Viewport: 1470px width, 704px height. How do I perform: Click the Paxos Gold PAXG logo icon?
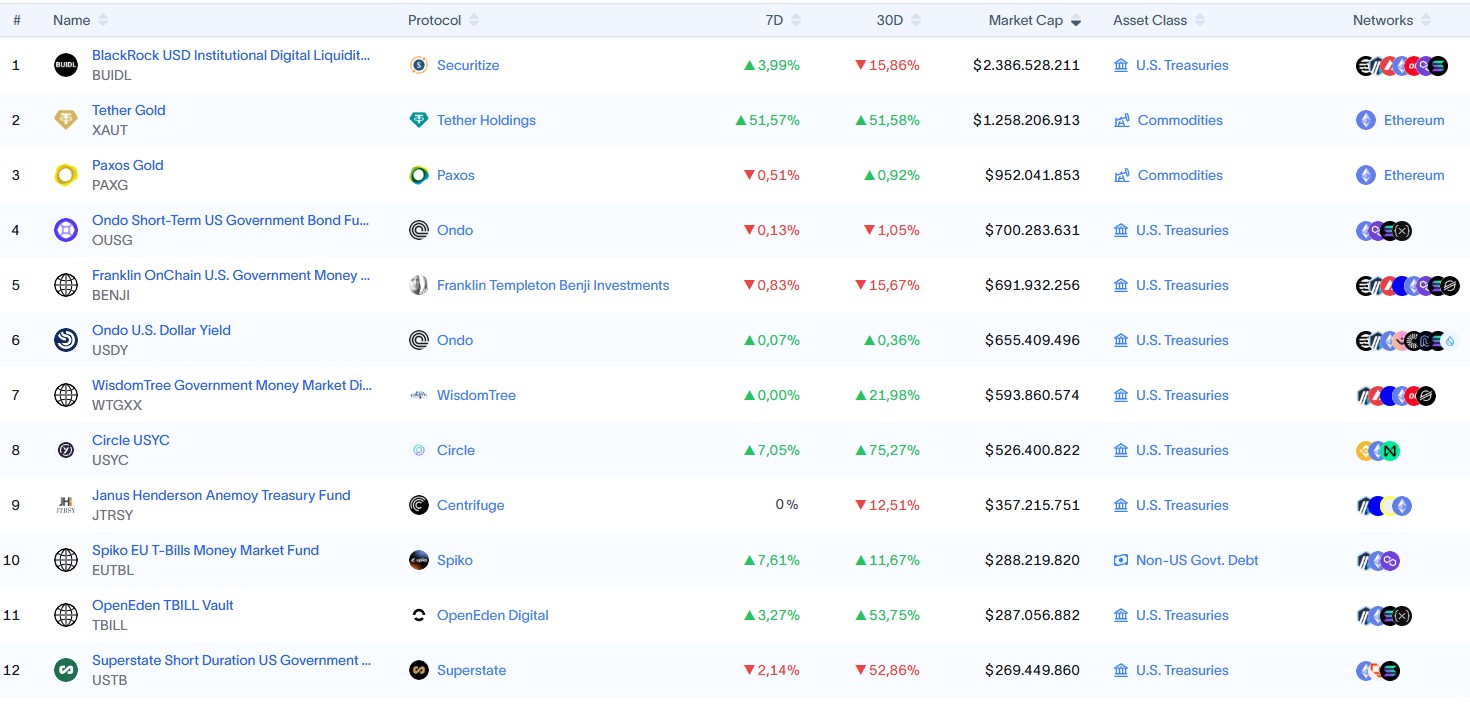tap(66, 175)
